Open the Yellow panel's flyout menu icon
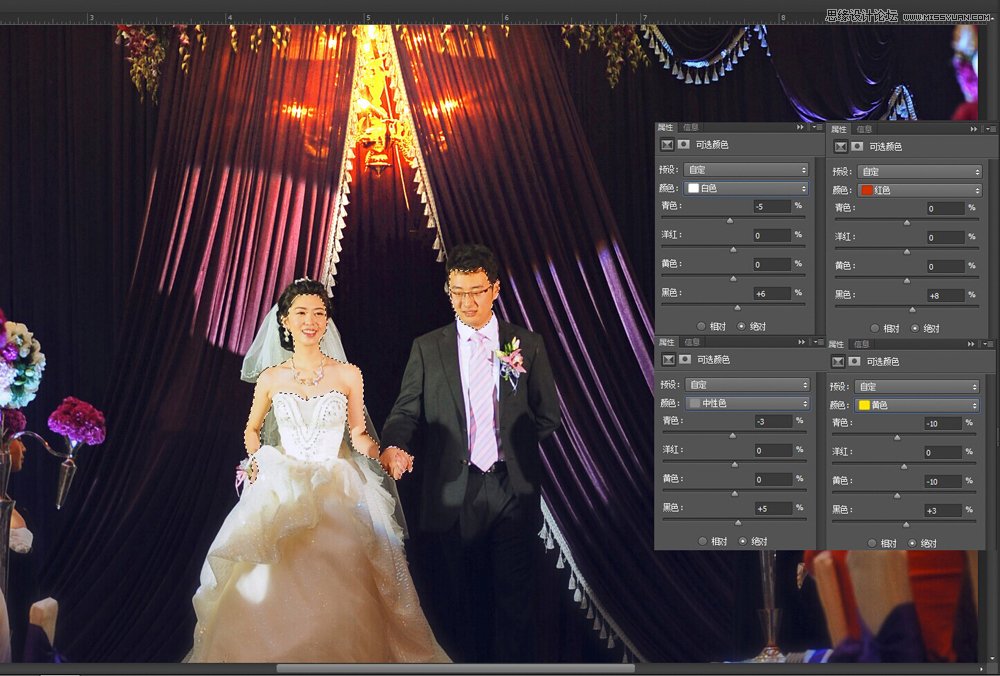The height and width of the screenshot is (676, 1000). click(987, 344)
